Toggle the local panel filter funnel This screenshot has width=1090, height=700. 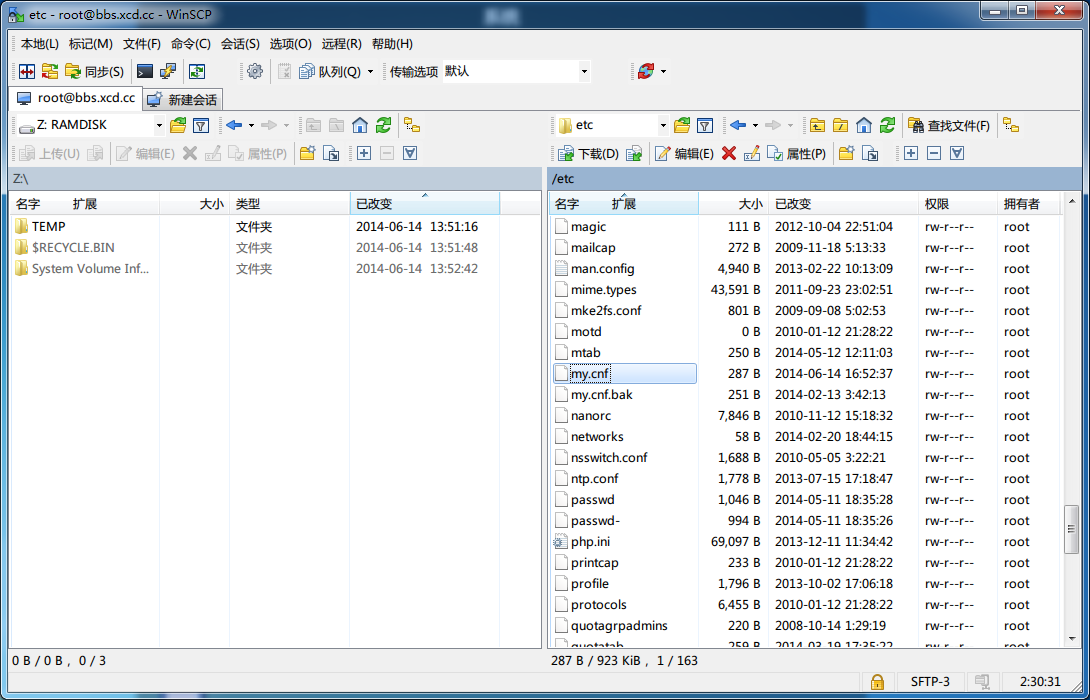click(201, 124)
